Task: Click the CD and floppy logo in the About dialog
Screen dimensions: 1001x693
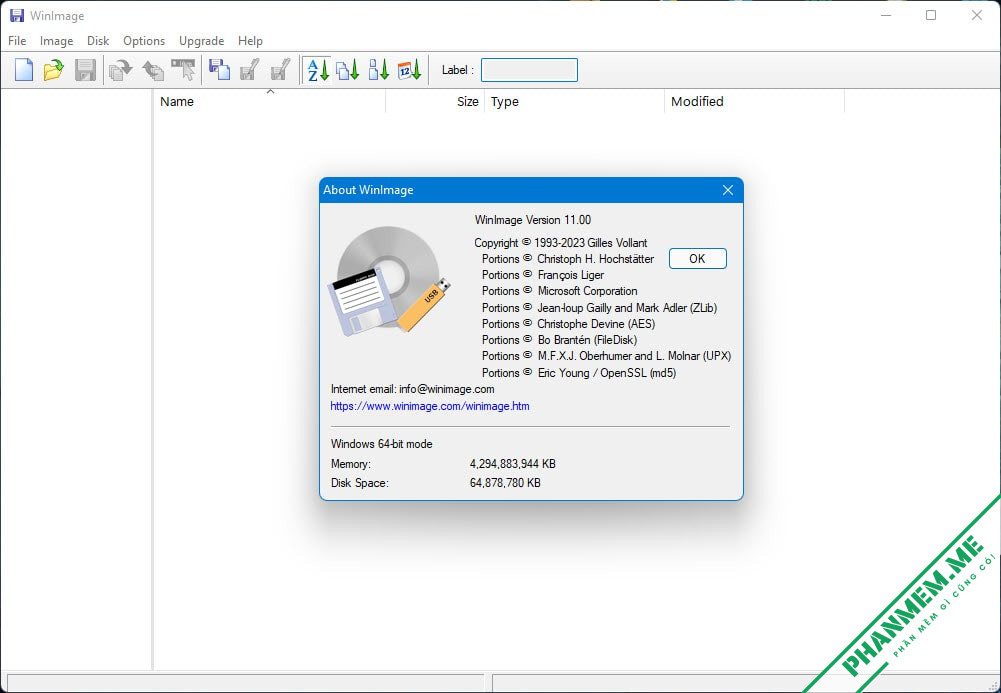Action: tap(389, 281)
